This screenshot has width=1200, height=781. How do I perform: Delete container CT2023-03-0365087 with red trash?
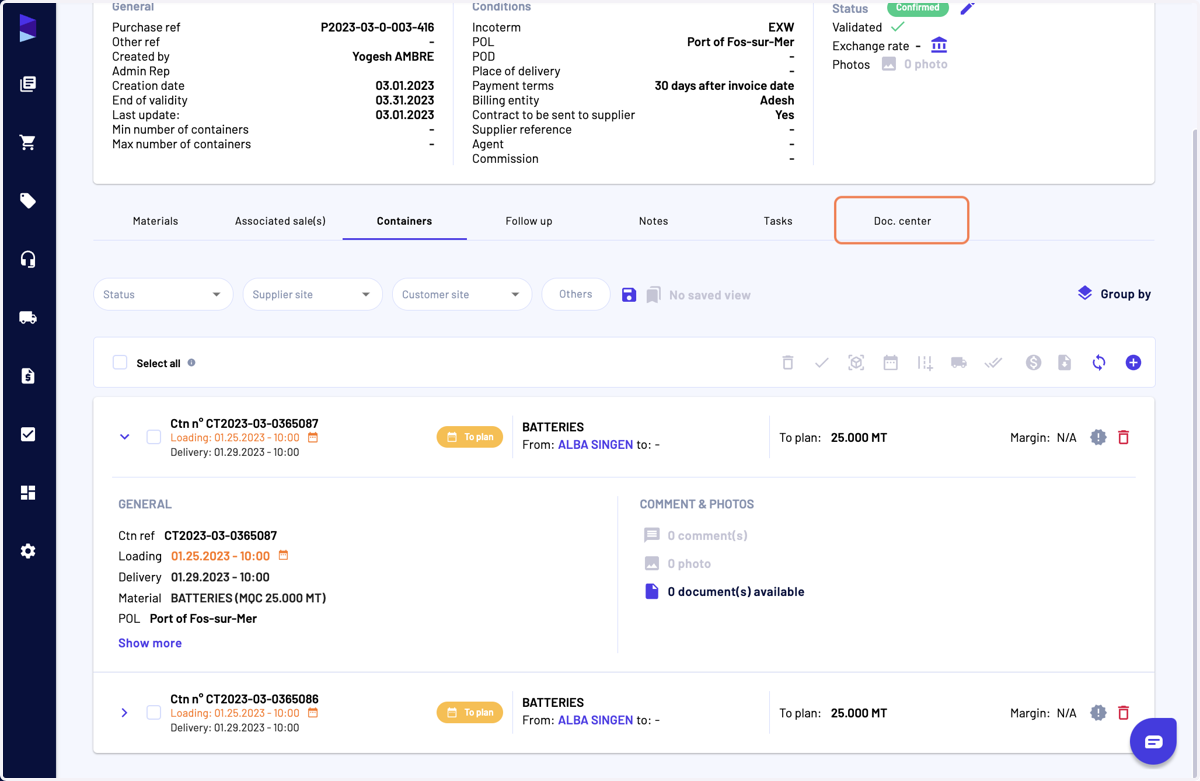click(1123, 437)
